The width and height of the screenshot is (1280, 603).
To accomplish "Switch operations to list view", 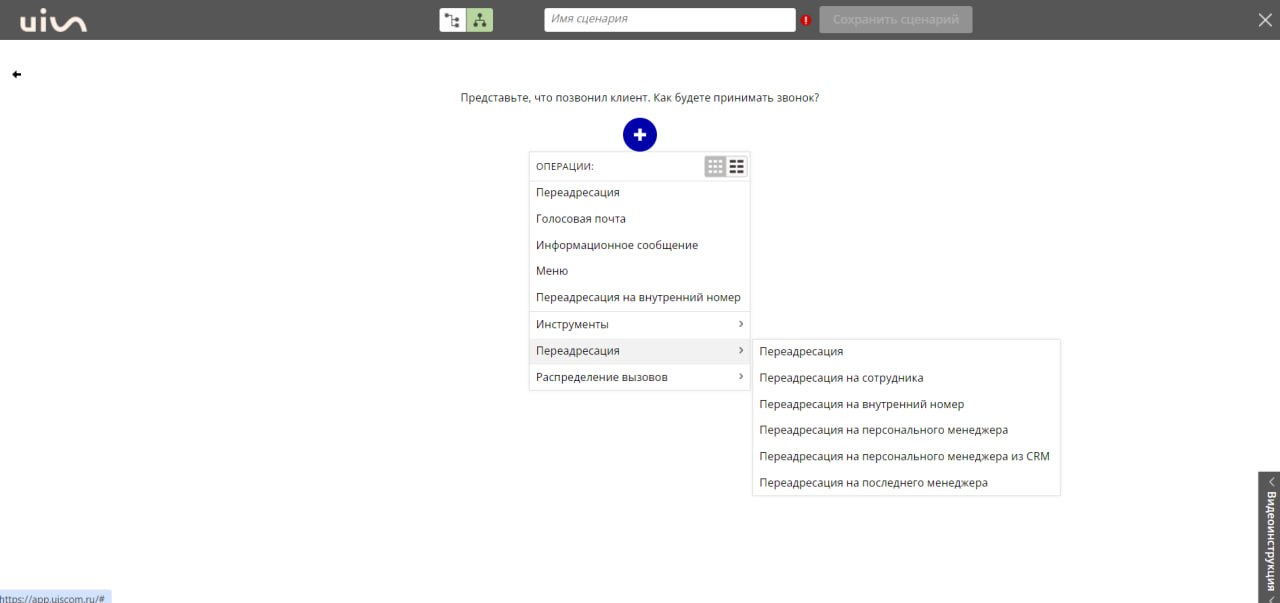I will (x=737, y=167).
